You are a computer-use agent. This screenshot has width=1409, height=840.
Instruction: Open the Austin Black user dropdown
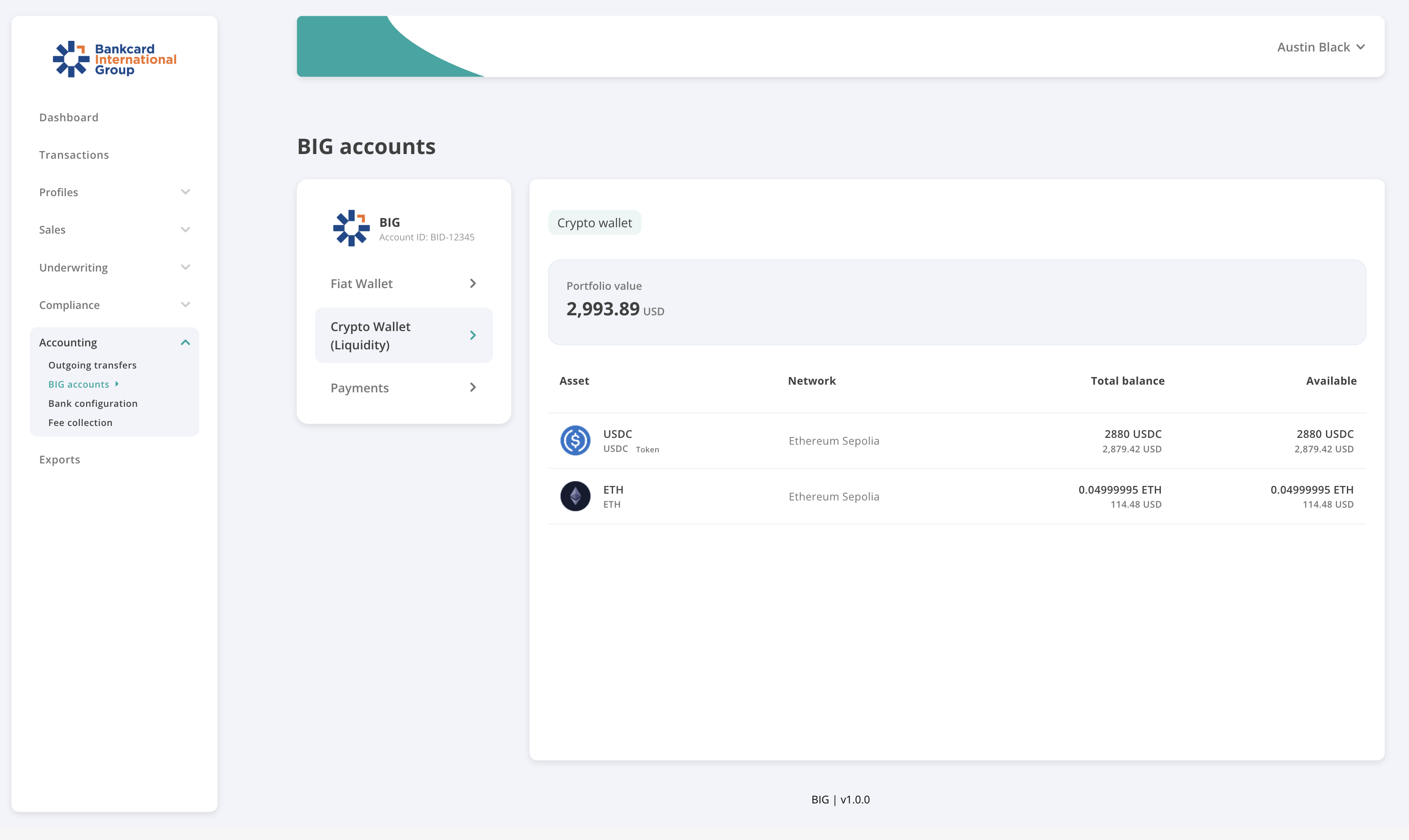pos(1321,47)
